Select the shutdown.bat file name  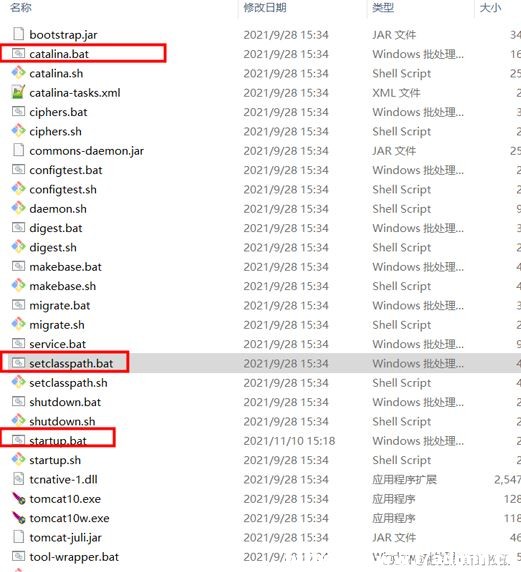(x=65, y=402)
